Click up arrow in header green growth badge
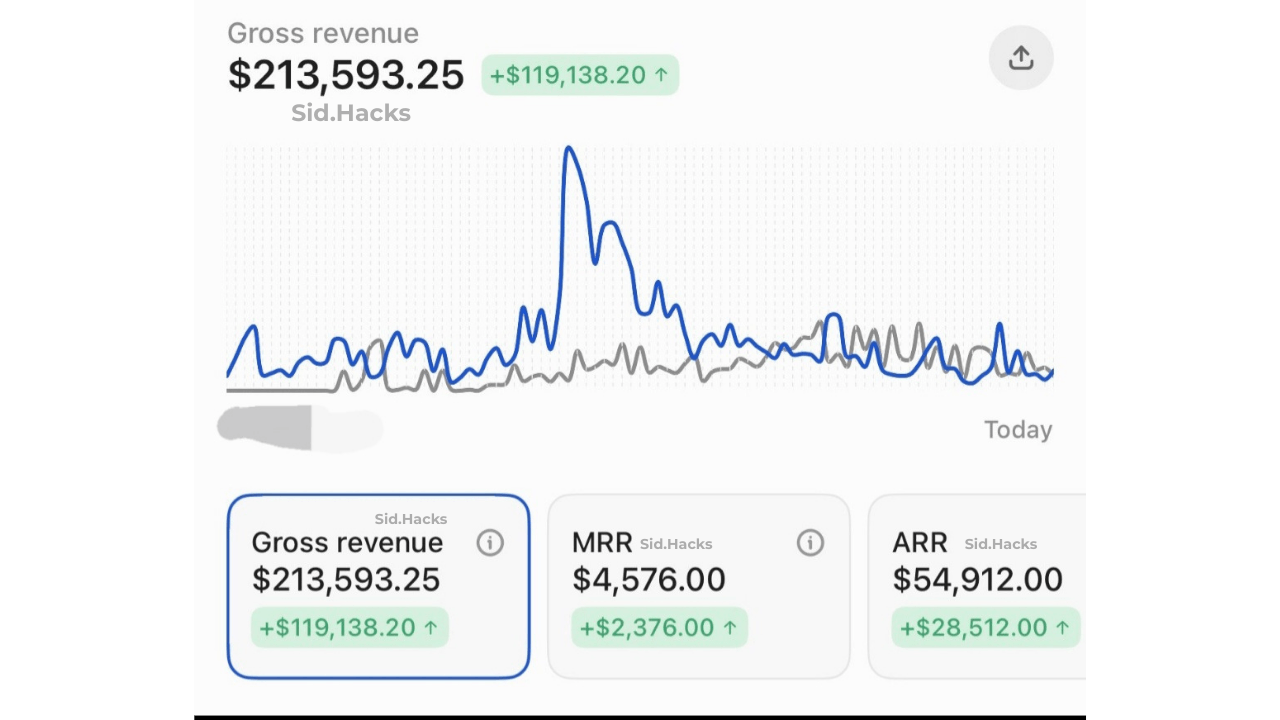Viewport: 1280px width, 720px height. (661, 75)
